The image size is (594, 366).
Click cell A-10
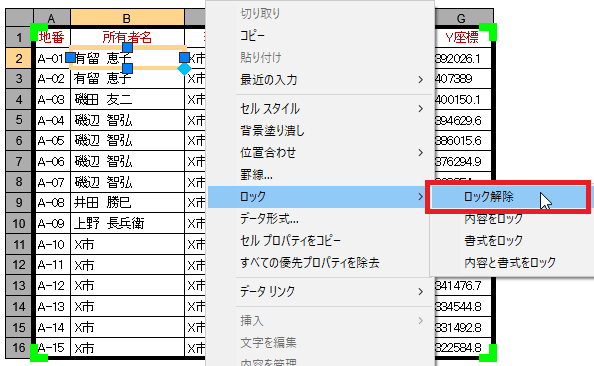[52, 244]
